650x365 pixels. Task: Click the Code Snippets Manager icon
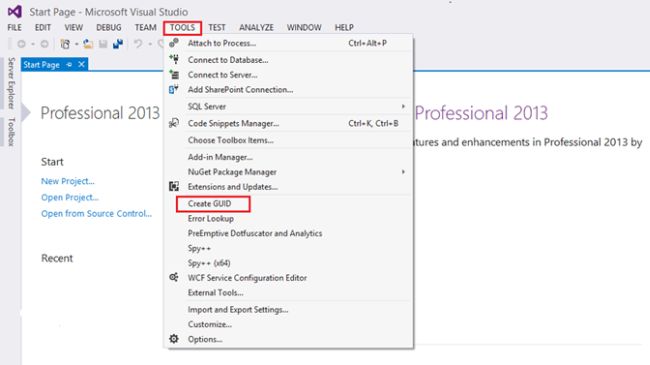click(x=174, y=123)
